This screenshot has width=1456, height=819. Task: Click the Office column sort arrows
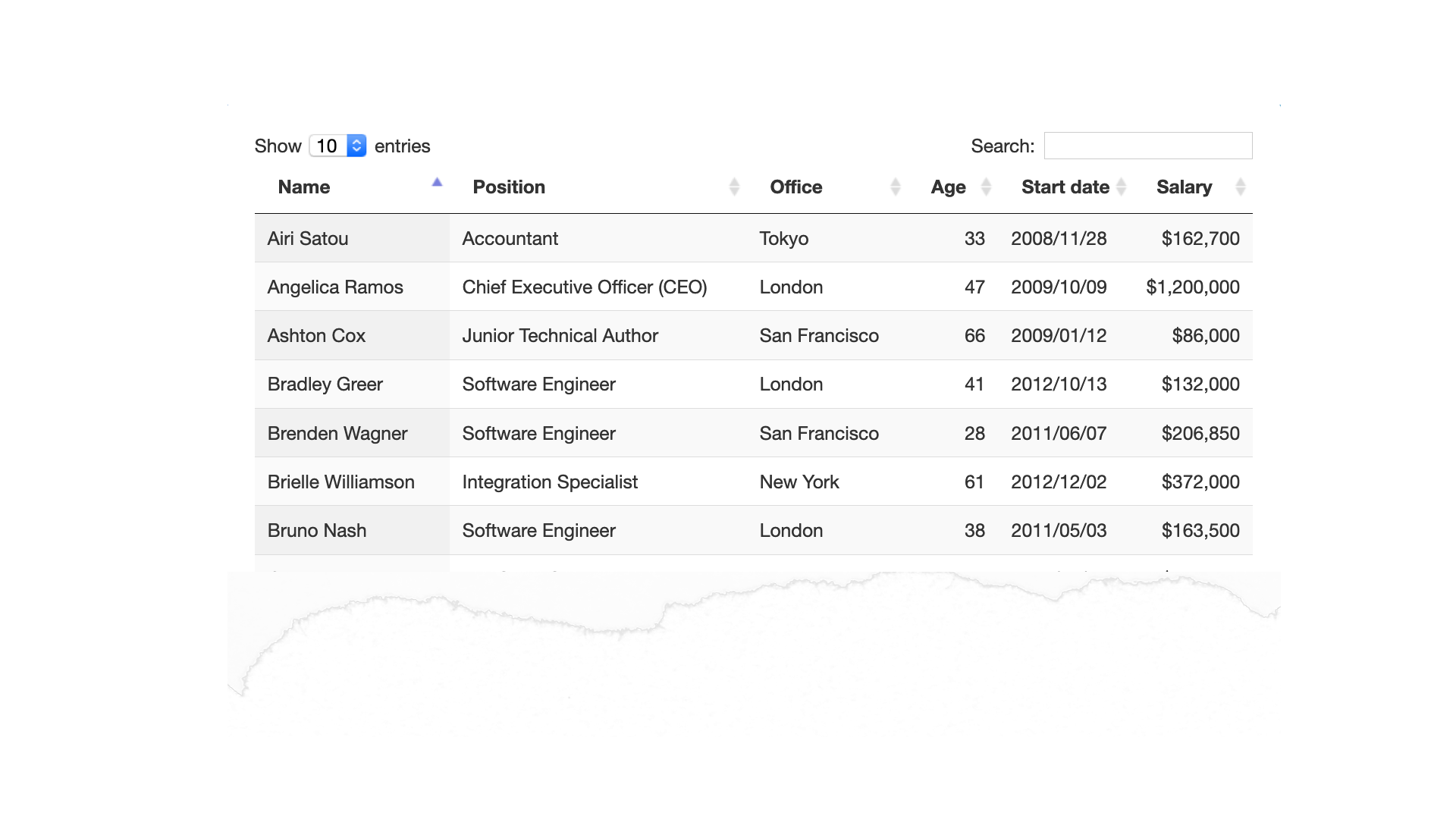(895, 187)
